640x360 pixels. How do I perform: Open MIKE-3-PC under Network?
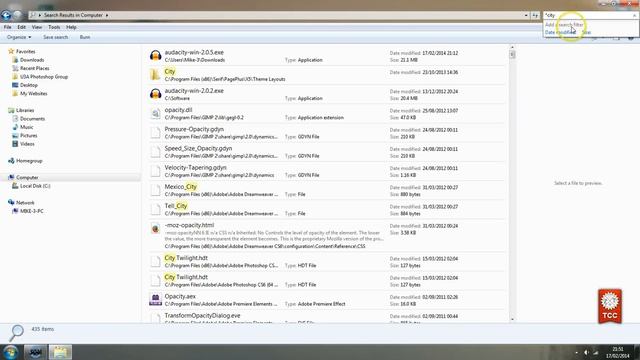pyautogui.click(x=31, y=211)
